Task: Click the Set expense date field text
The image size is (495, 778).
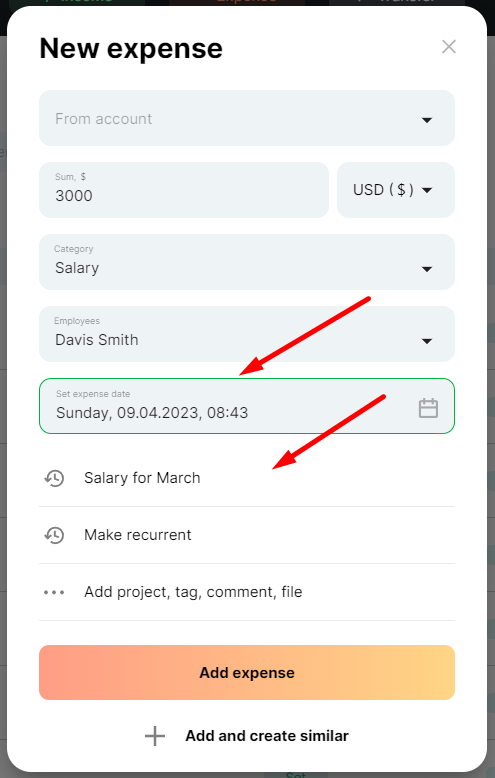Action: click(x=152, y=413)
